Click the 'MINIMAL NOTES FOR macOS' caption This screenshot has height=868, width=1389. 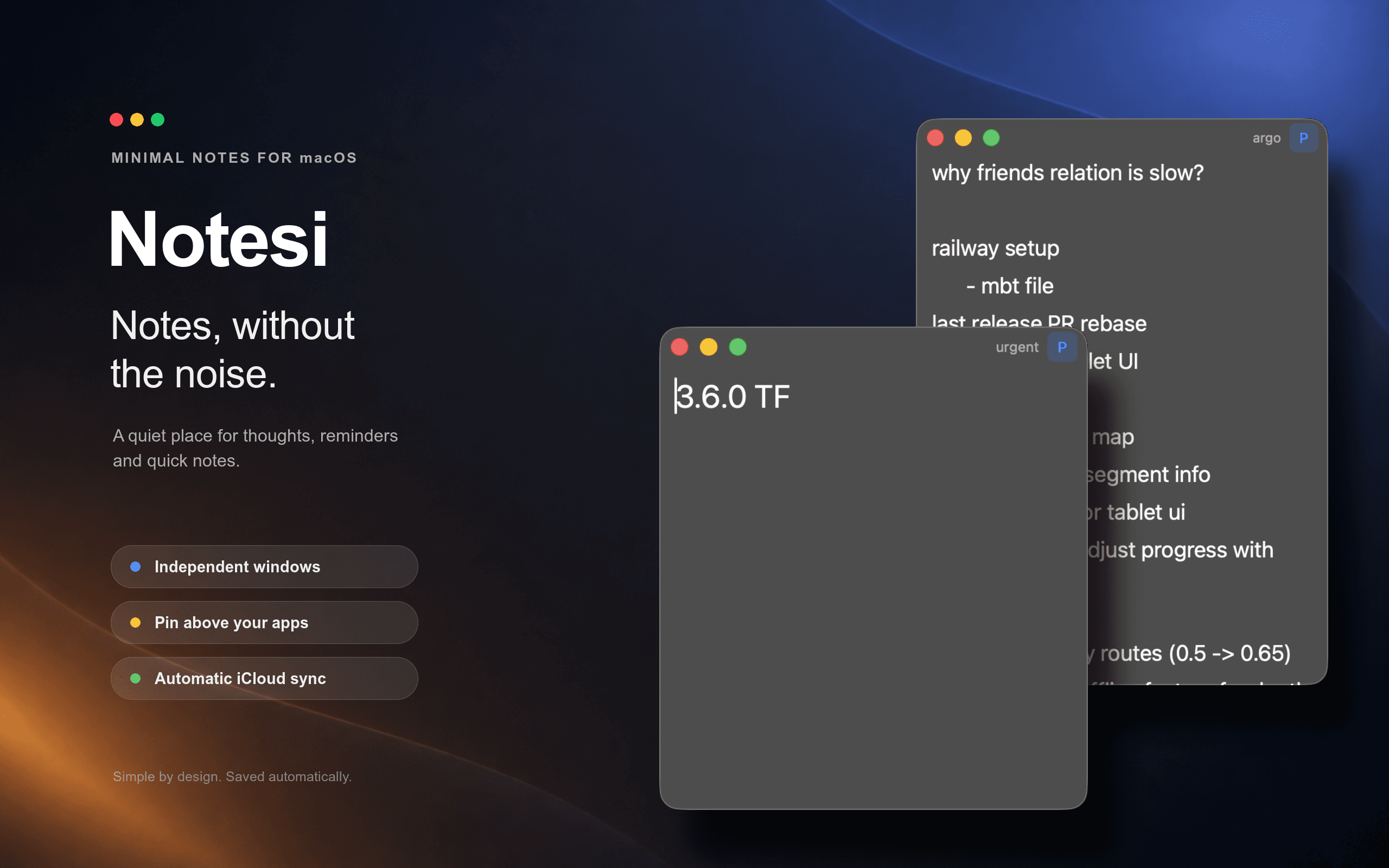[234, 158]
